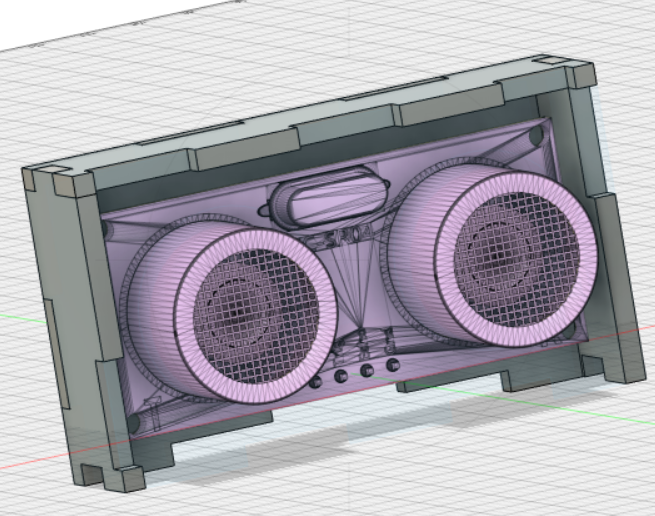Screen dimensions: 655x516
Task: Select the right ultrasonic transducer mesh grille
Action: point(516,259)
